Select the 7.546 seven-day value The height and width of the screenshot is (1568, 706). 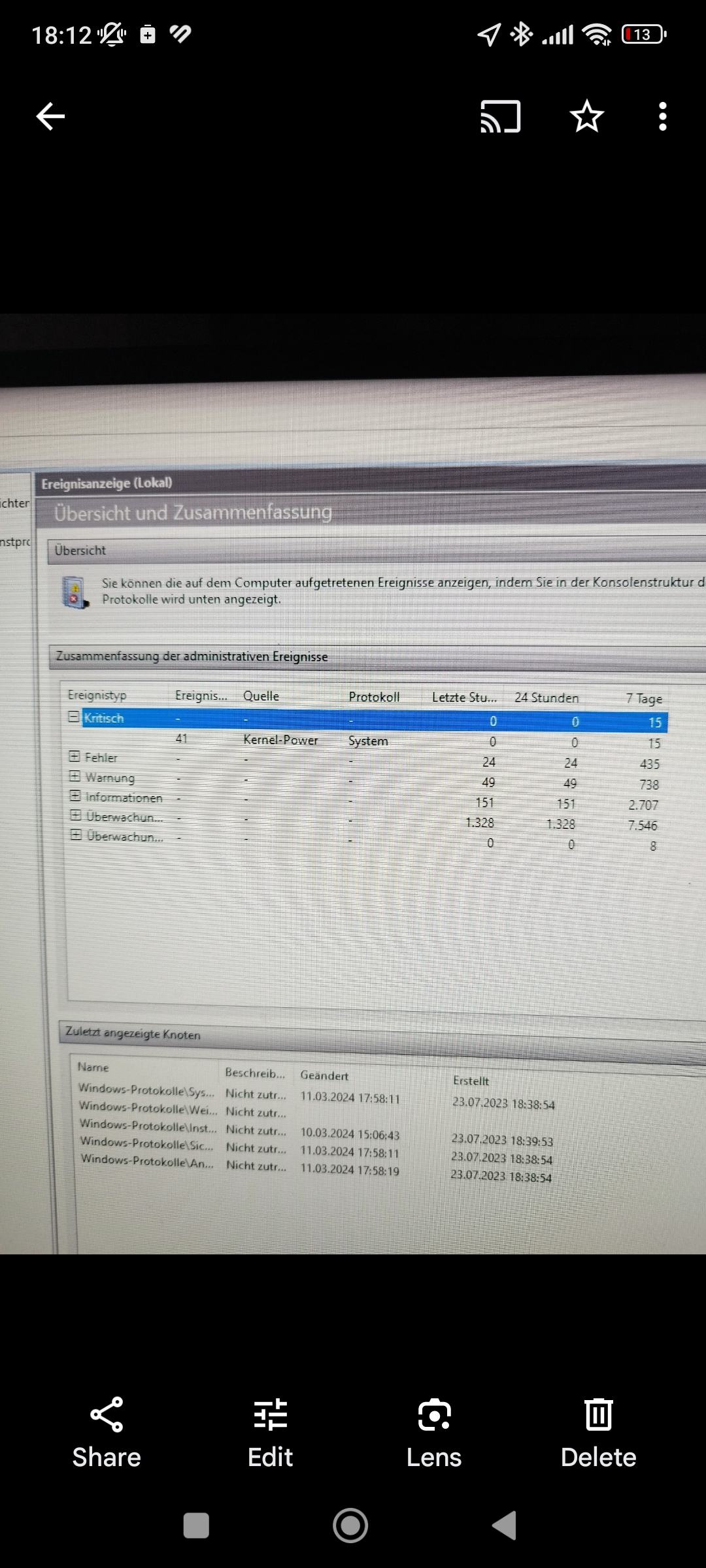[x=643, y=825]
